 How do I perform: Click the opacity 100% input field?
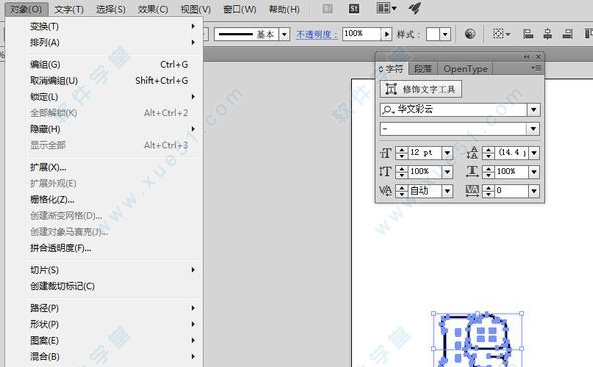click(362, 34)
